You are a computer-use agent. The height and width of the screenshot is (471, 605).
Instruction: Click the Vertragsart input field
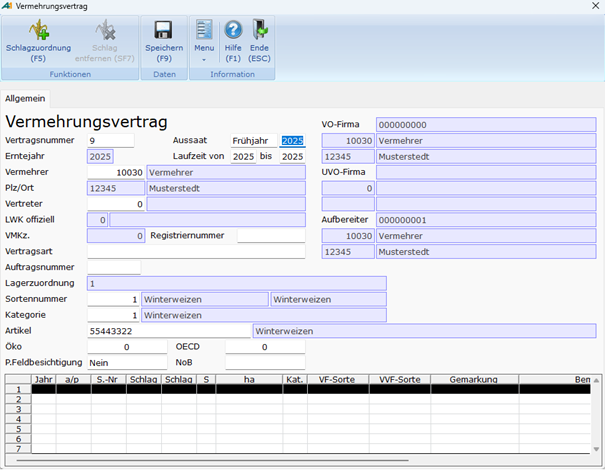click(x=196, y=252)
